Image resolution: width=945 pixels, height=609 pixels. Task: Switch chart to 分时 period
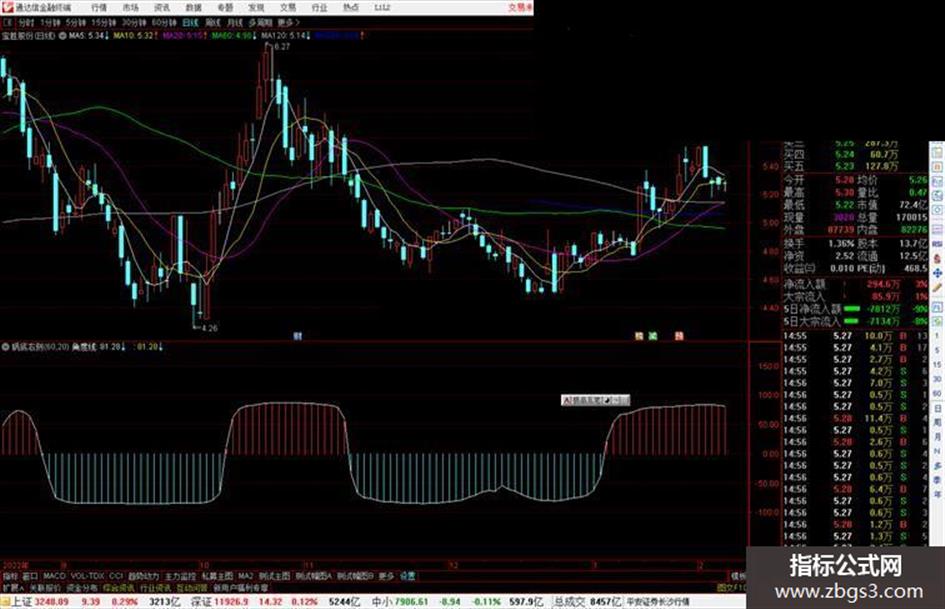[25, 22]
